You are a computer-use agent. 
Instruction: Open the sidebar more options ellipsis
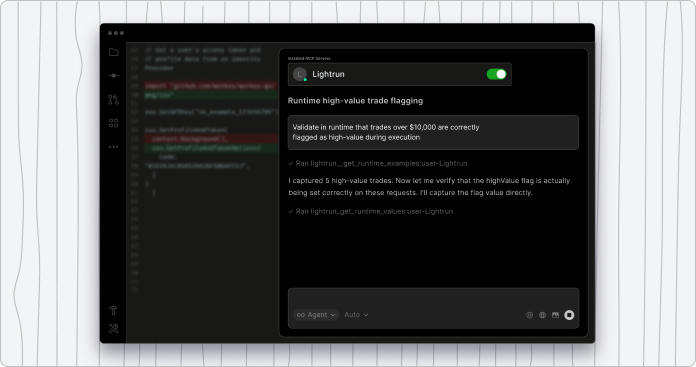[114, 147]
